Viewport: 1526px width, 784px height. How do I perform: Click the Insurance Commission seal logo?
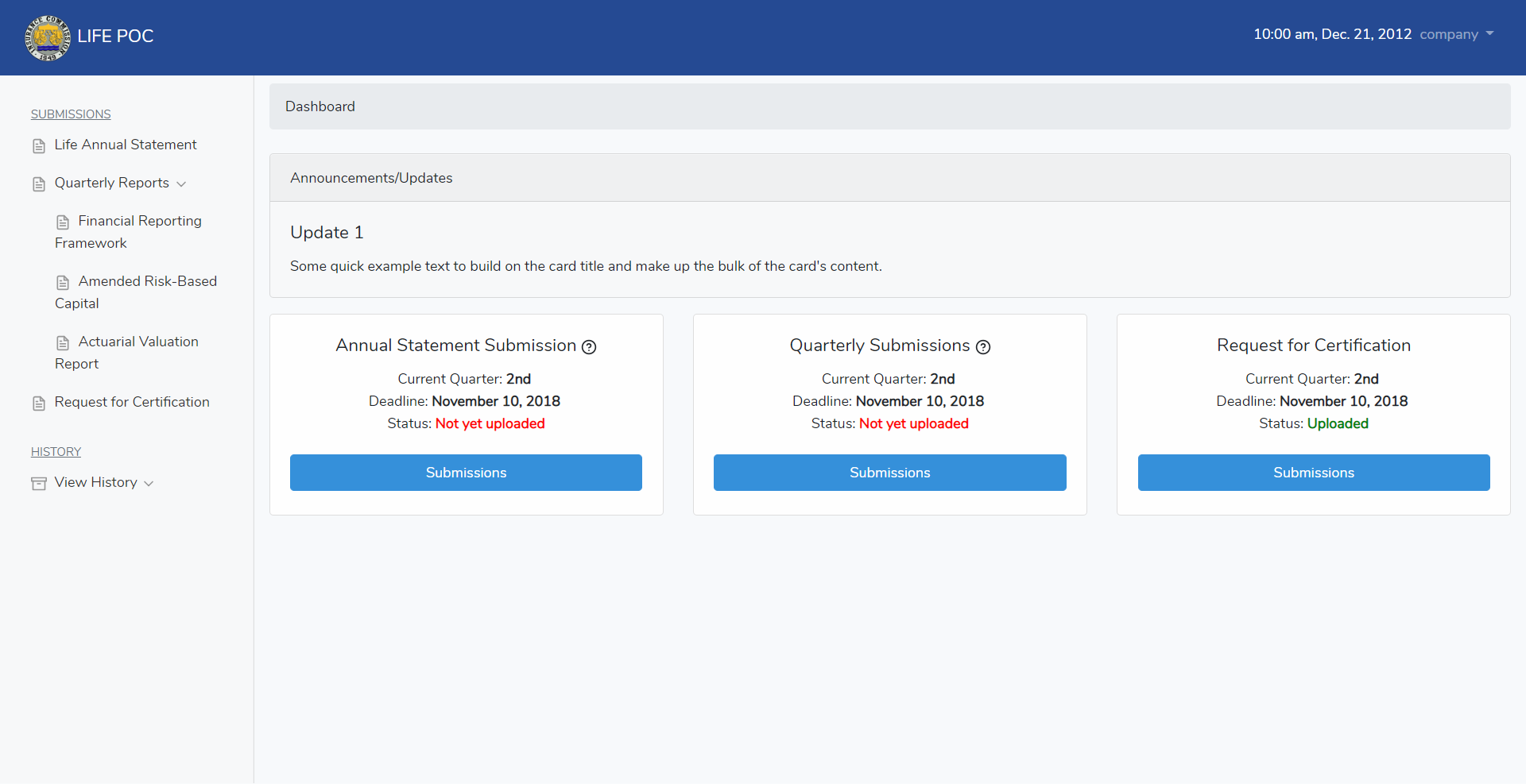(x=48, y=37)
